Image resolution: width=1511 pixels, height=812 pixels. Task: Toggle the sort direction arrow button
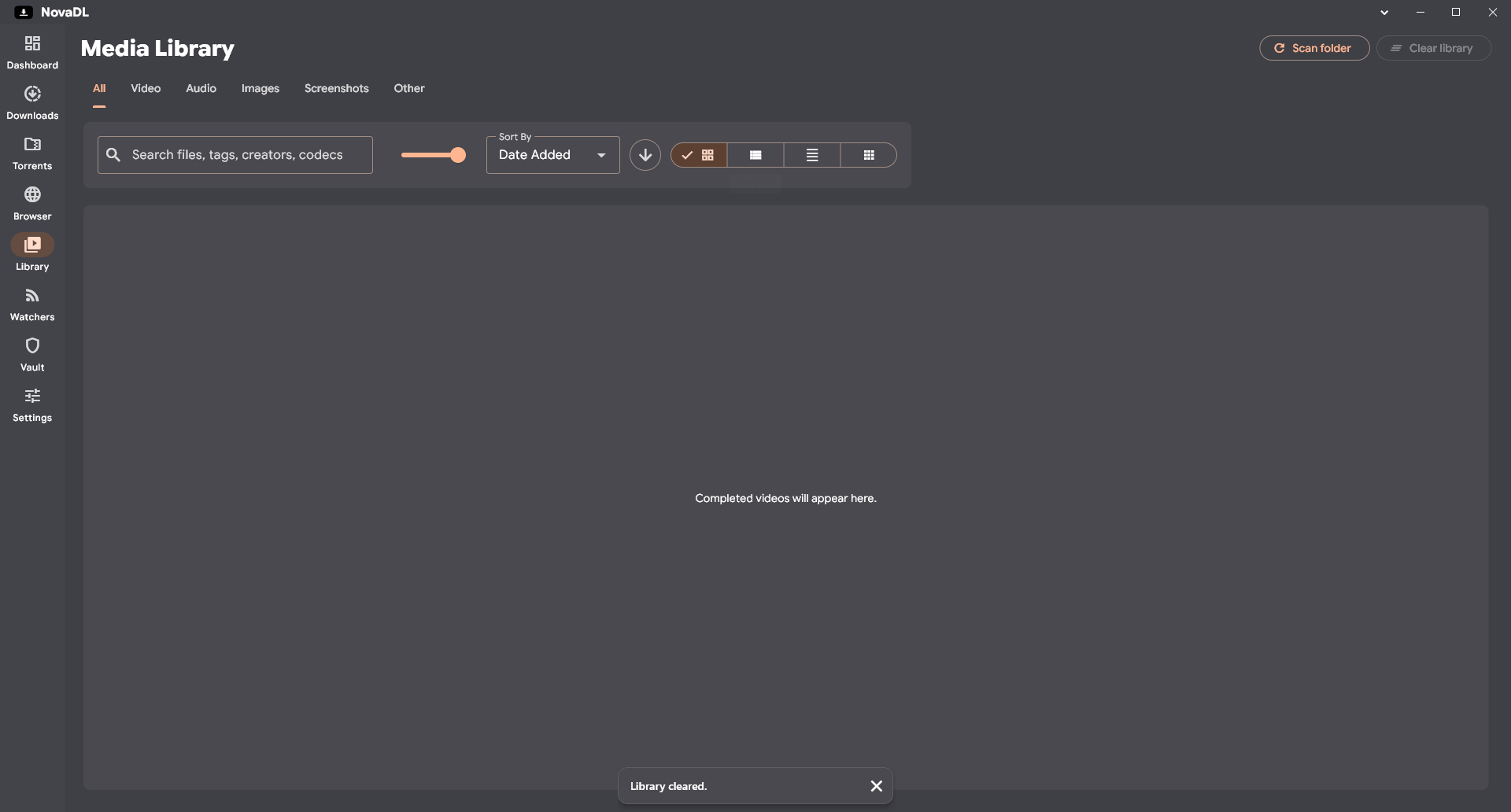645,155
